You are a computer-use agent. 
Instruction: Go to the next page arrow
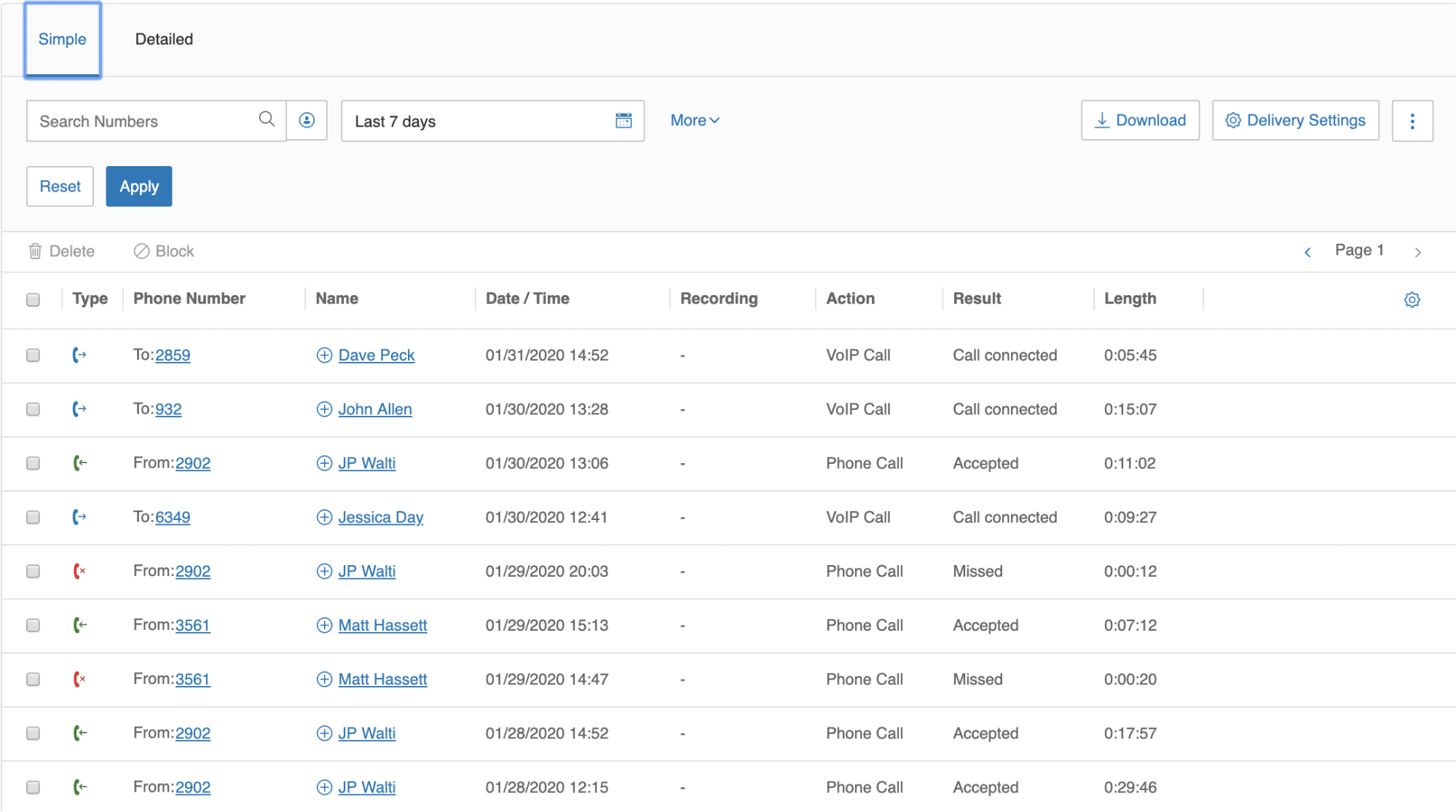pos(1417,252)
